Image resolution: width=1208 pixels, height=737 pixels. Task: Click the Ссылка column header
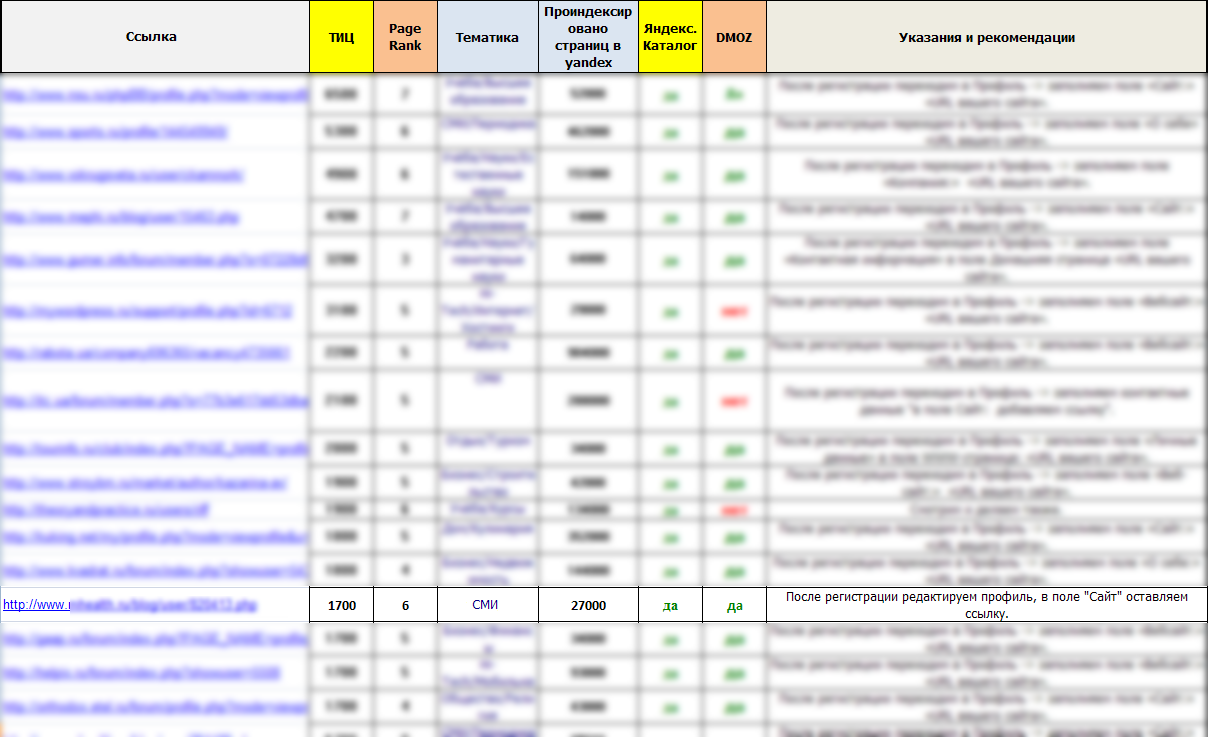tap(152, 37)
